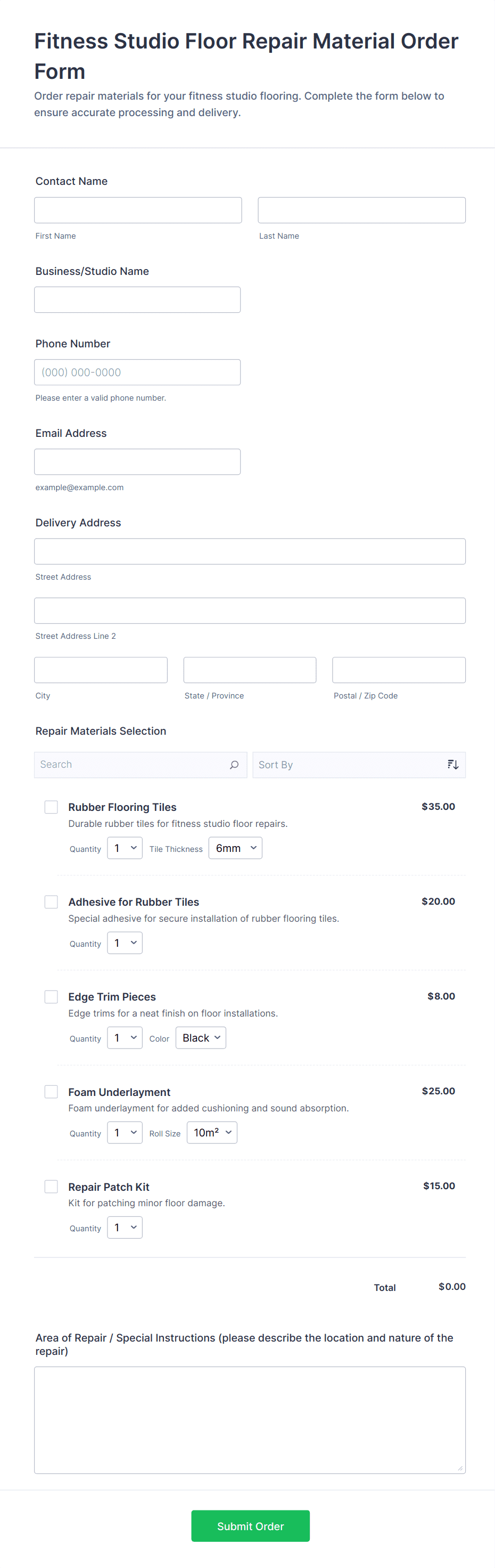Check the Rubber Flooring Tiles checkbox

(51, 807)
